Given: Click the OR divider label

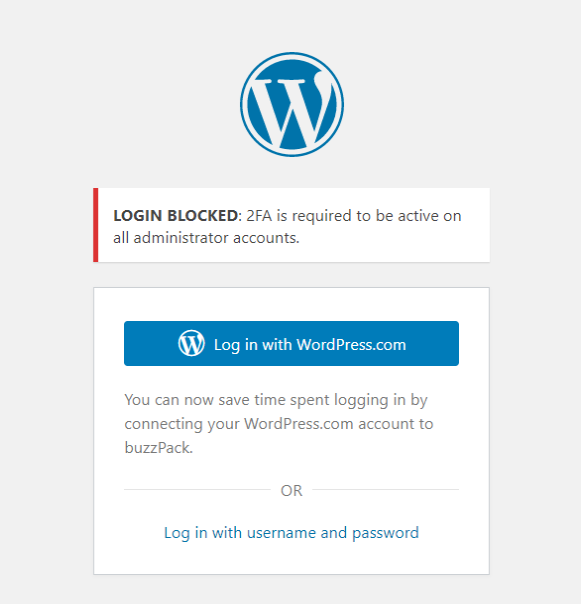Looking at the screenshot, I should click(x=291, y=490).
